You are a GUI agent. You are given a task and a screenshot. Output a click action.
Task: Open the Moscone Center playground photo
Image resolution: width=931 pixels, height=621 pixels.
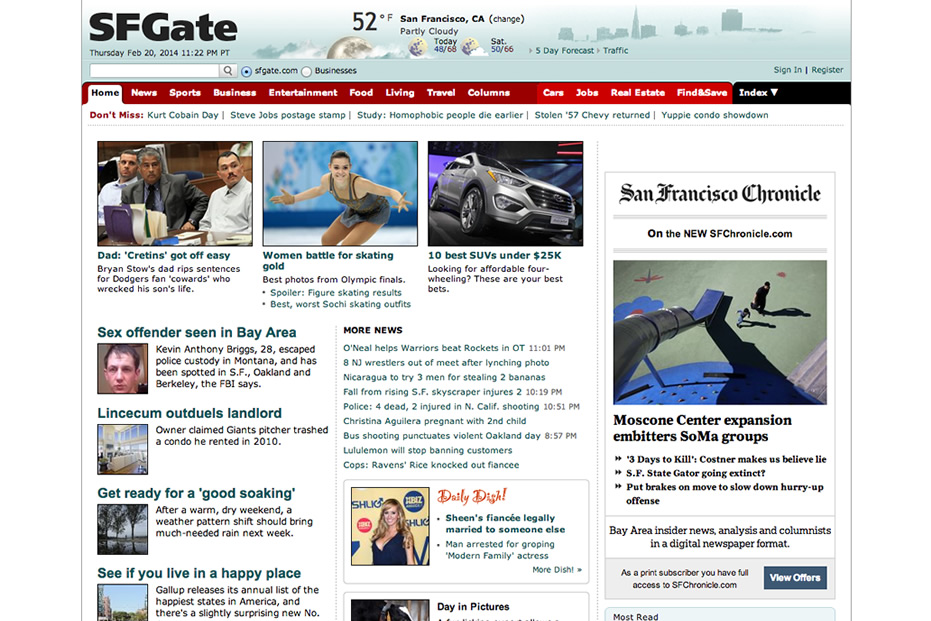(x=720, y=332)
